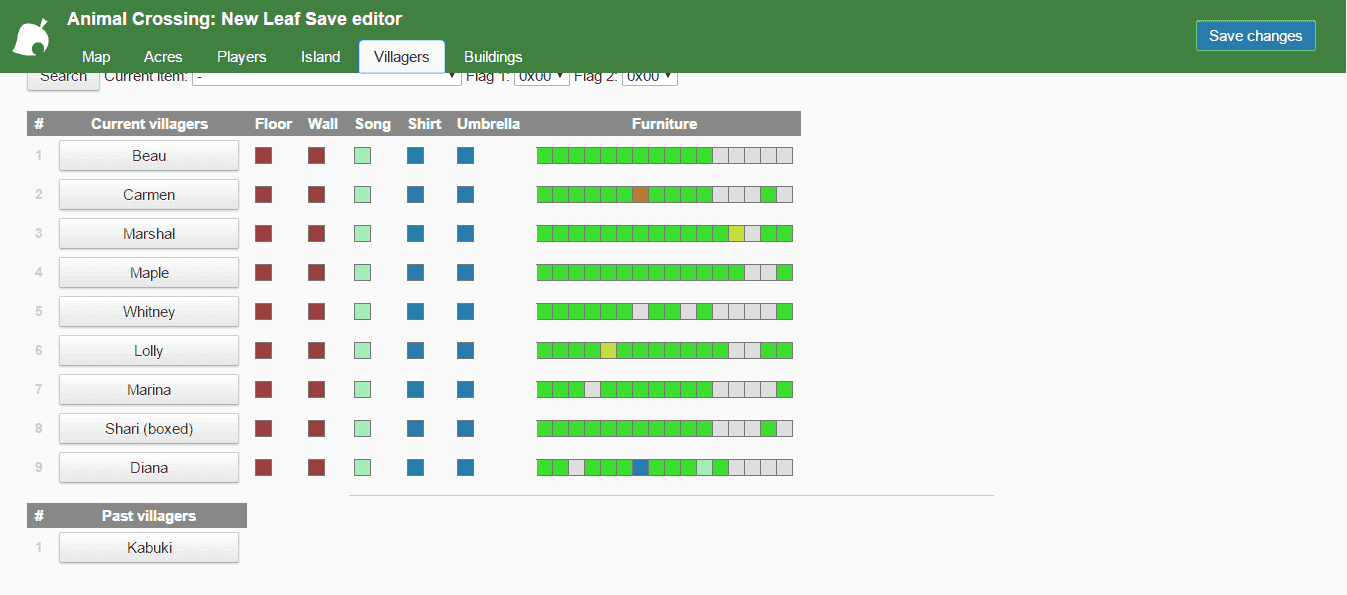Click the yellow furniture slot in Marshal's row
This screenshot has width=1347, height=595.
[x=737, y=234]
